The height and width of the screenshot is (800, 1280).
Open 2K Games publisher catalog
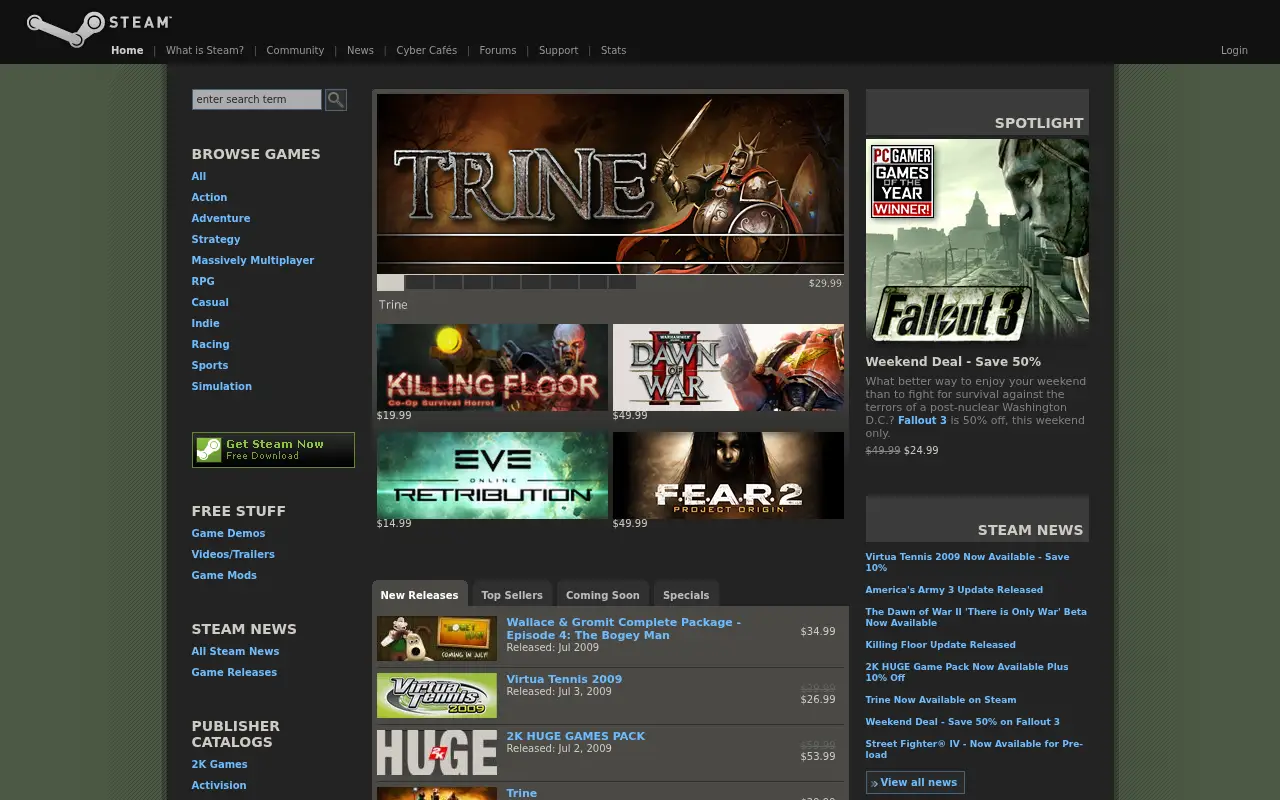[x=220, y=764]
